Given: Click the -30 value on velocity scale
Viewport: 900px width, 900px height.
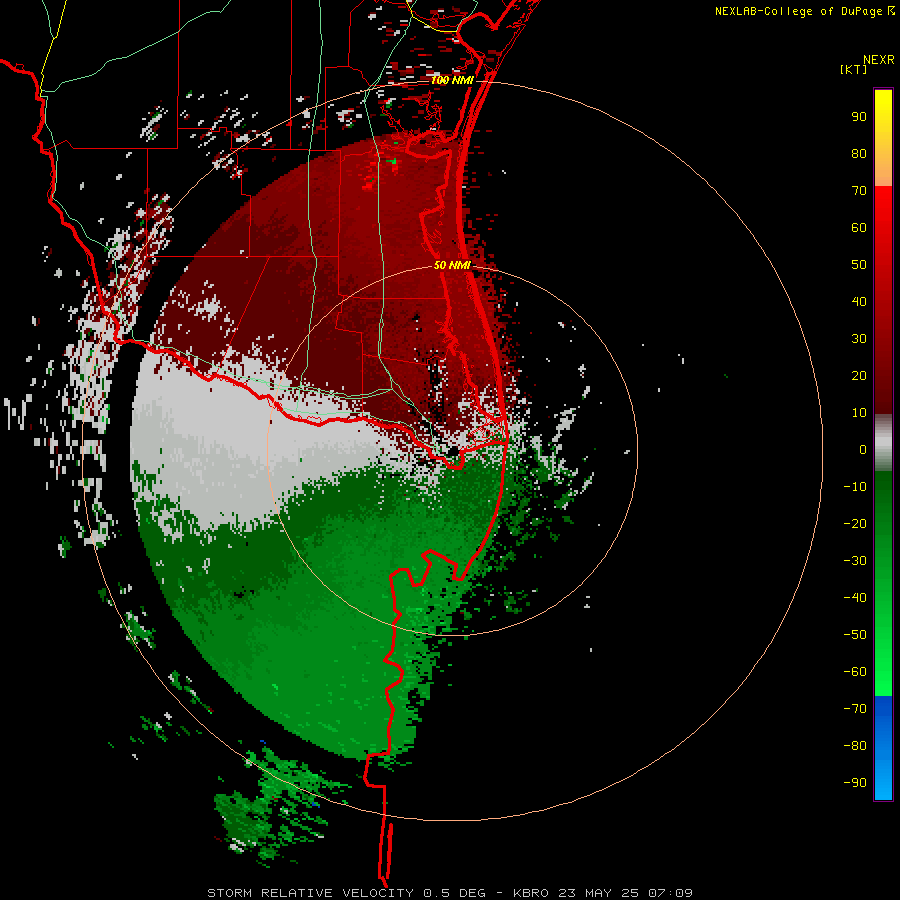Looking at the screenshot, I should [855, 561].
